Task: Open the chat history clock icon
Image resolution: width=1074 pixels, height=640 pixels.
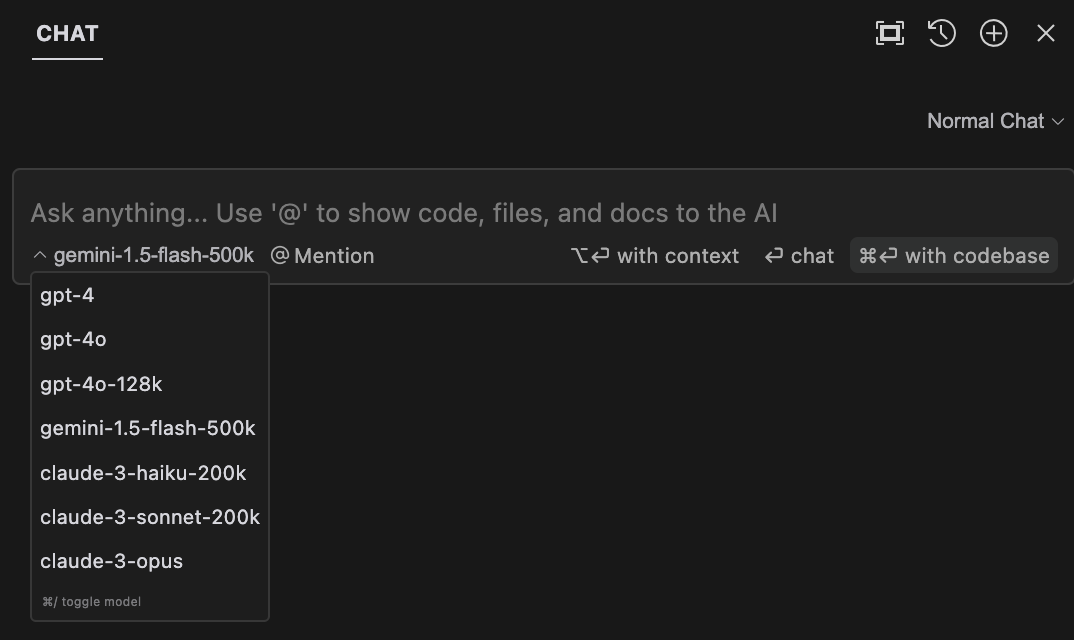Action: tap(942, 33)
